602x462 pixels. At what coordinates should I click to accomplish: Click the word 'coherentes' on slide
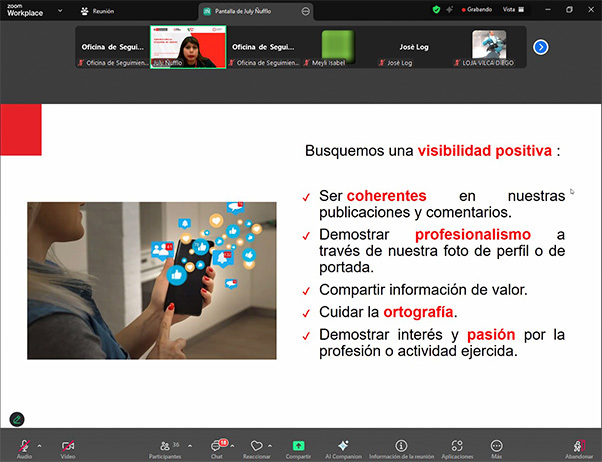386,196
